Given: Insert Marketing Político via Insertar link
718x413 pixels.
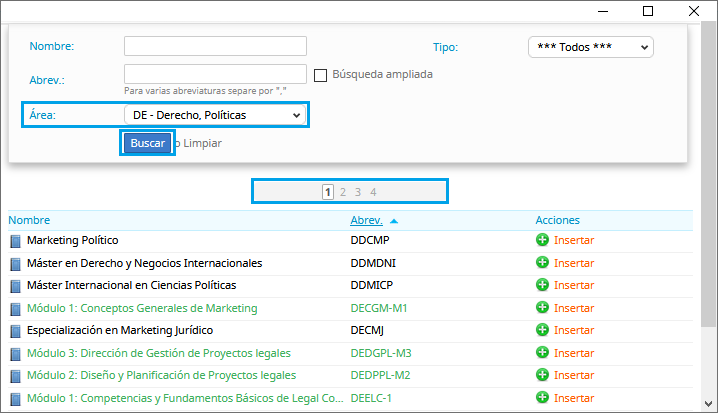Looking at the screenshot, I should click(x=574, y=240).
